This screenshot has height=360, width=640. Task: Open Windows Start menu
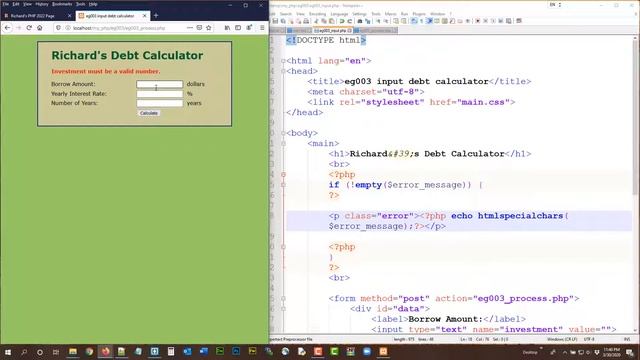pos(8,352)
